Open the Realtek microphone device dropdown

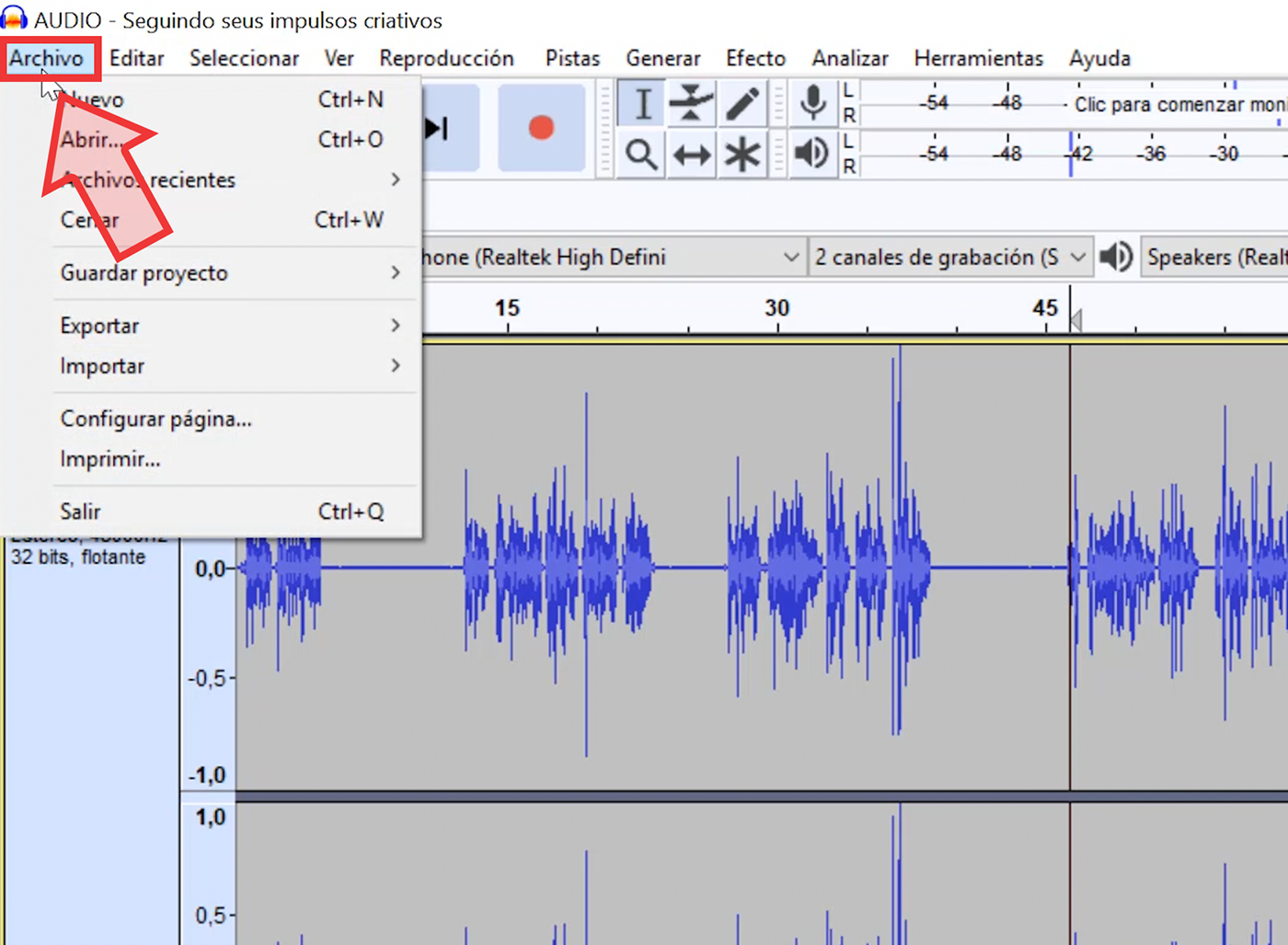click(x=613, y=257)
